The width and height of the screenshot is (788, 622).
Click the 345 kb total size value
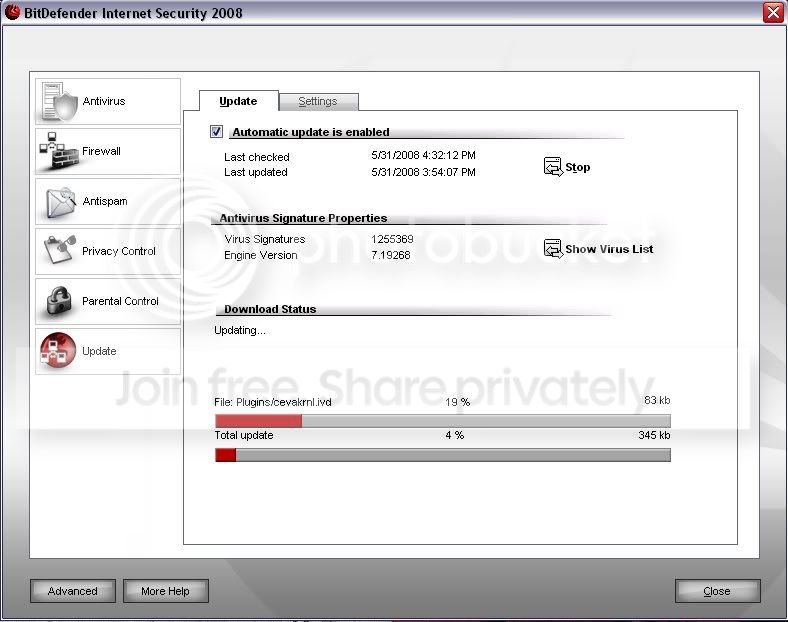pos(654,435)
